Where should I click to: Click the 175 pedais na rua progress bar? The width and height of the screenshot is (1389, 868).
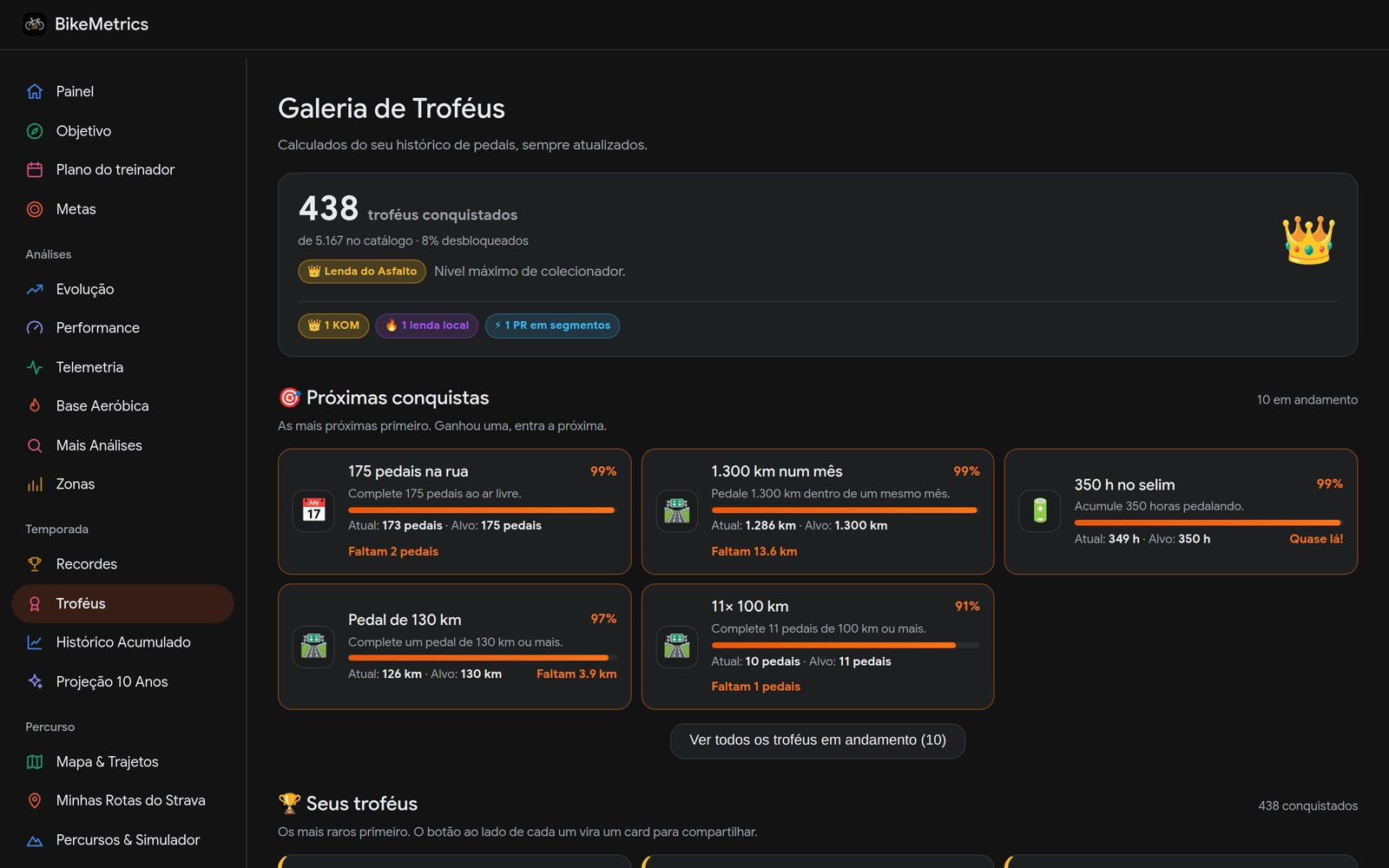[x=482, y=510]
